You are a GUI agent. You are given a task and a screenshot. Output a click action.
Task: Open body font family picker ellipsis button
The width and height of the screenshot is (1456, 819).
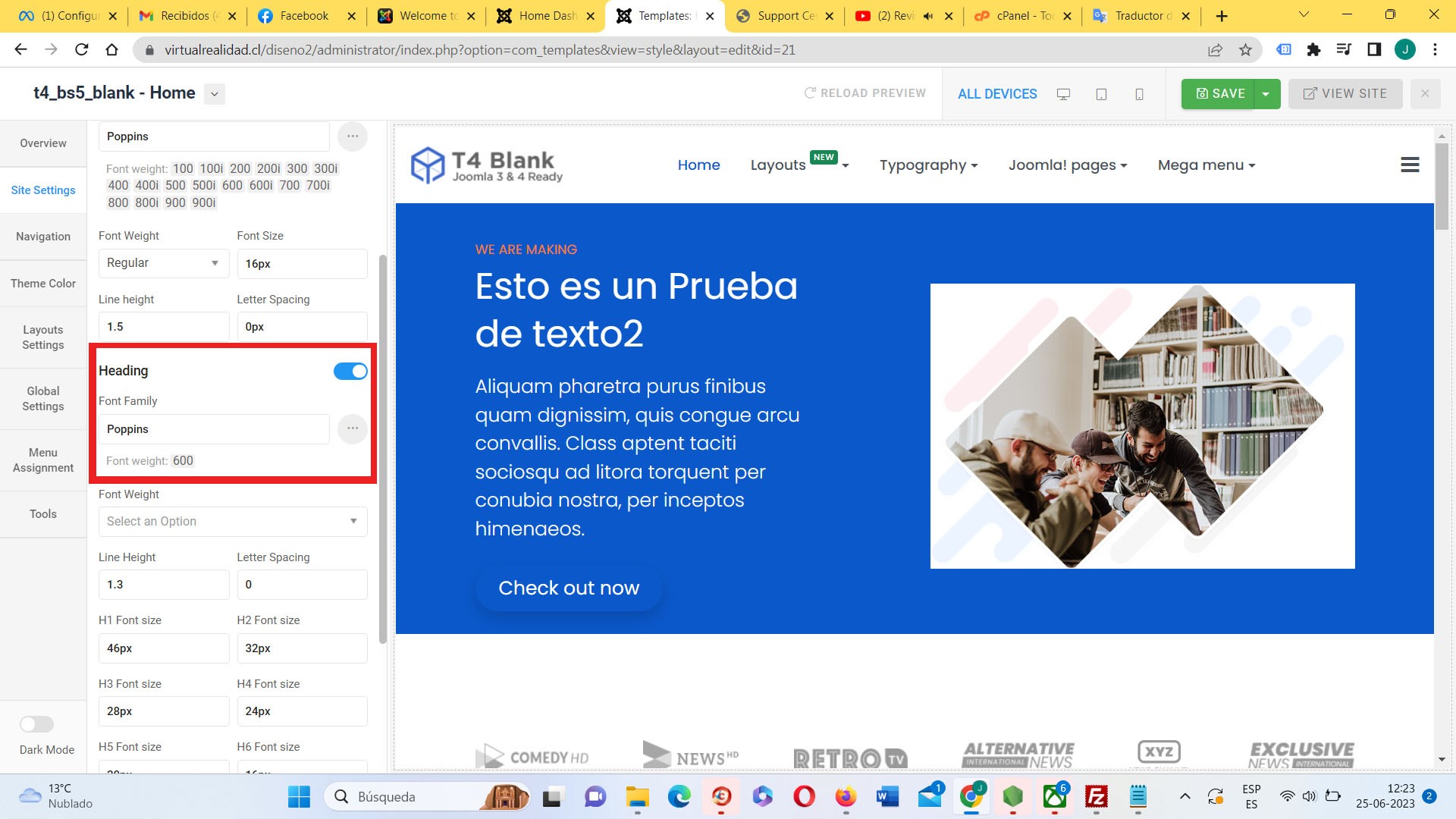(x=353, y=136)
